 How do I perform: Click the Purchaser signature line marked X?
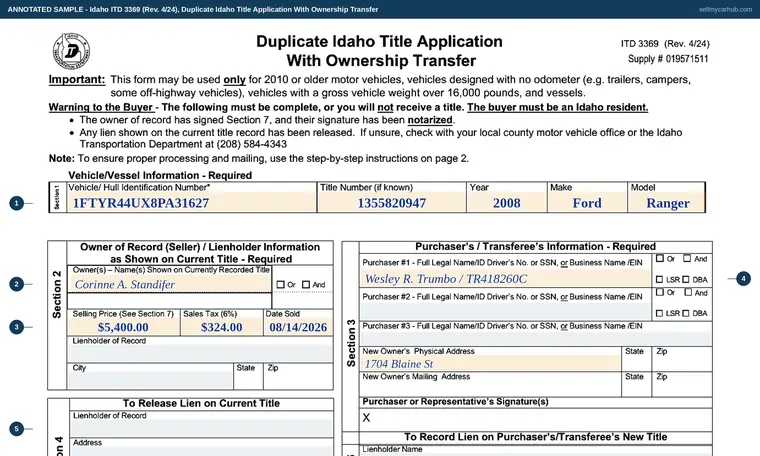(536, 419)
